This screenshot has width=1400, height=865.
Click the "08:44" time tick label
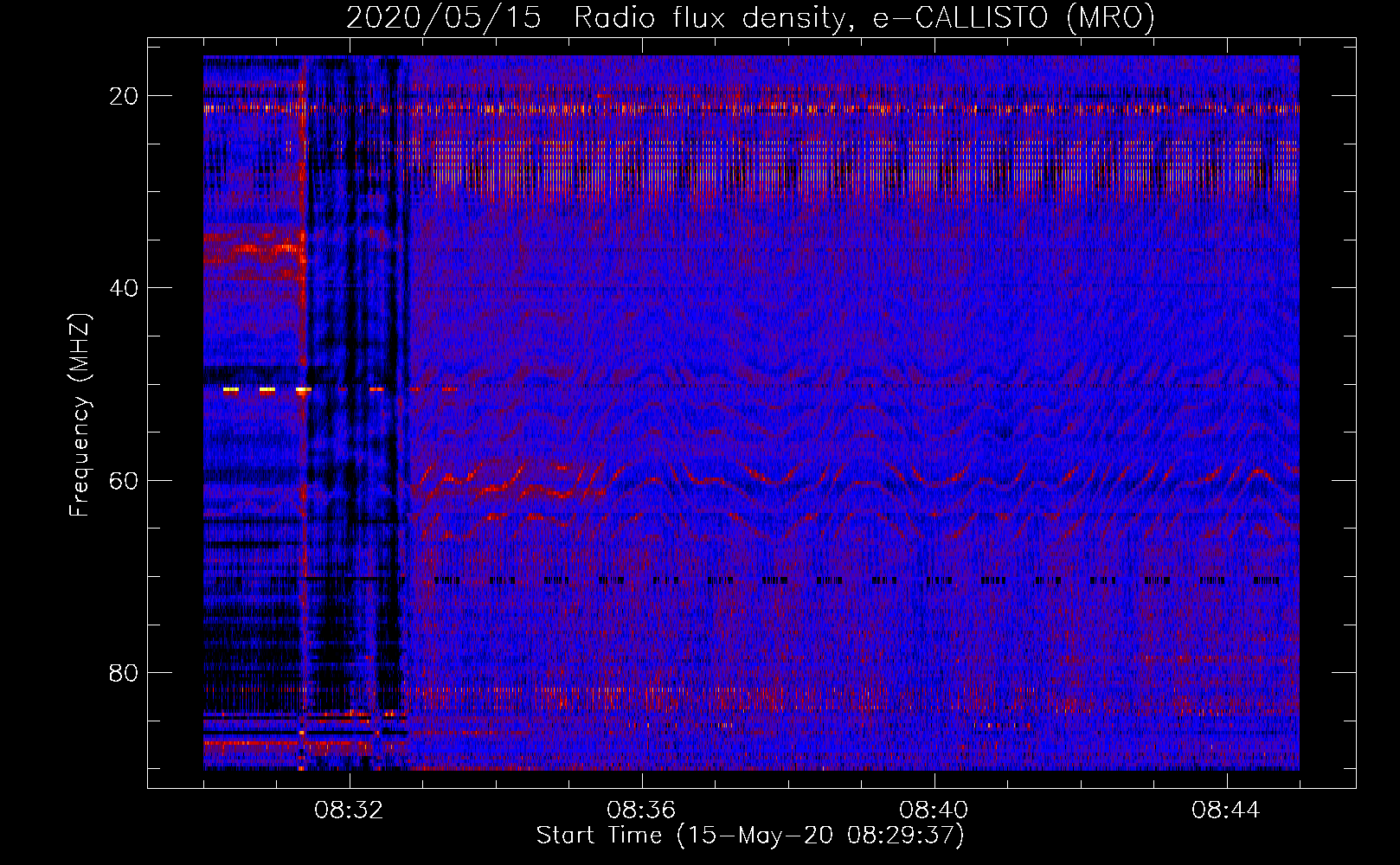(1226, 811)
